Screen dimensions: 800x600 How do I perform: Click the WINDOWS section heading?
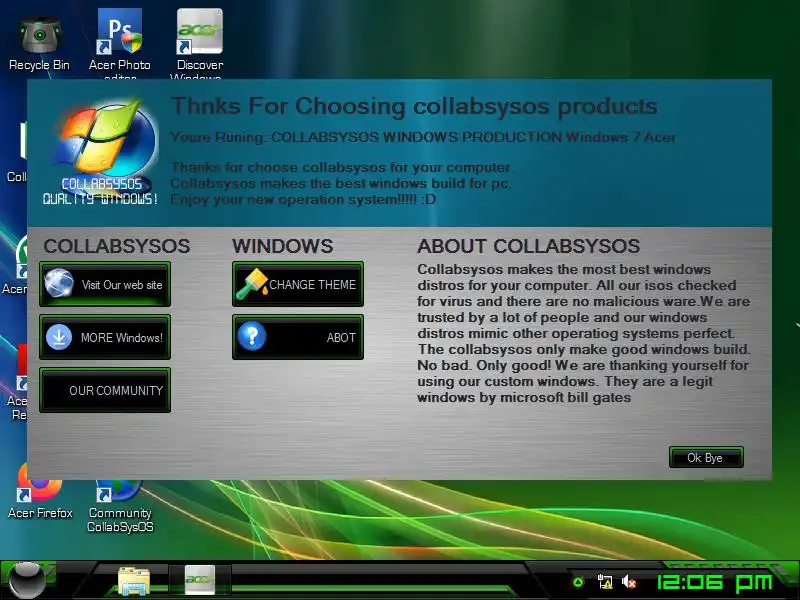click(x=283, y=246)
